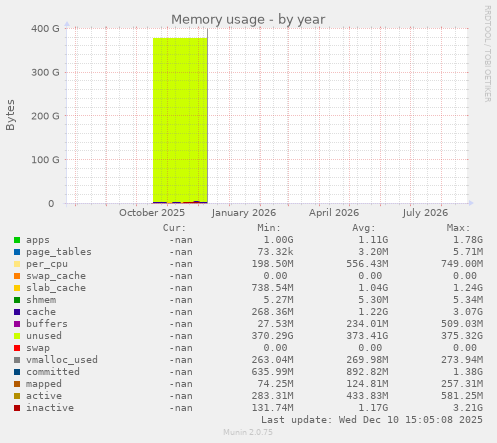The width and height of the screenshot is (497, 443).
Task: Click the active olive legend swatch
Action: coord(17,396)
